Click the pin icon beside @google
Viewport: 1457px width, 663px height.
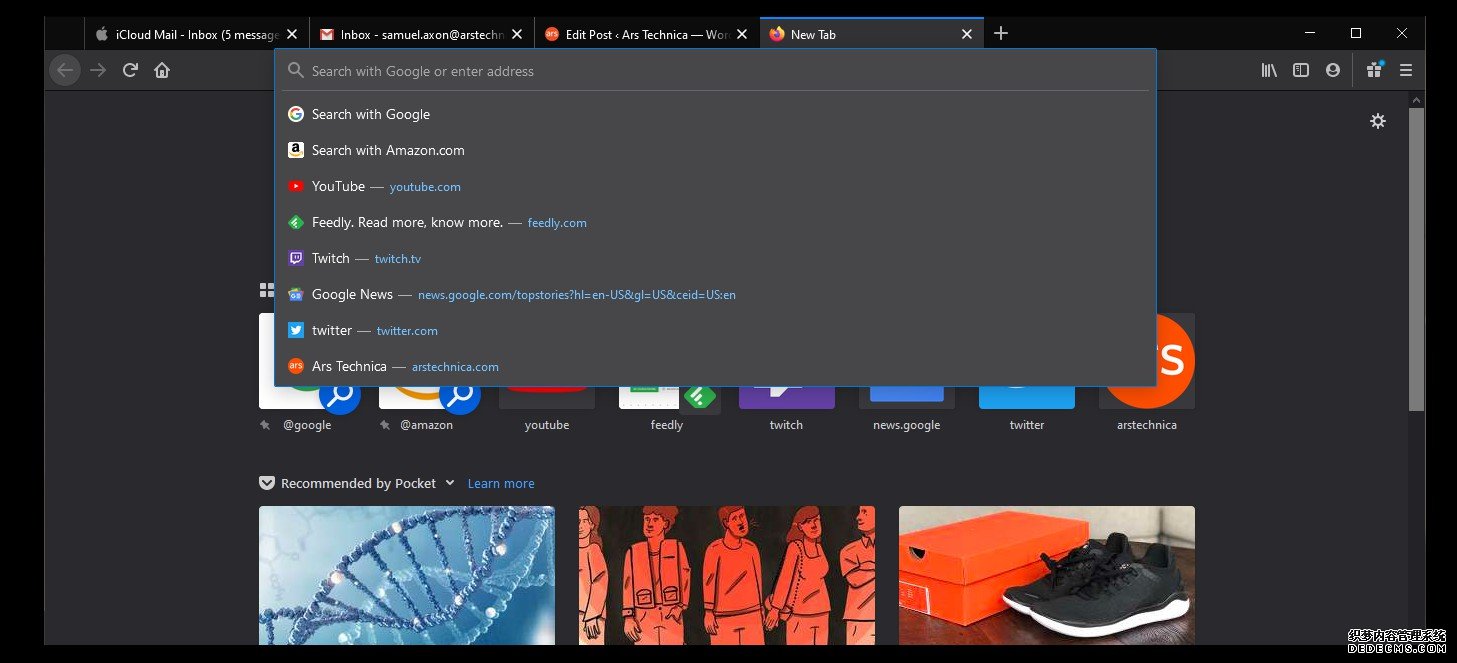click(x=265, y=425)
